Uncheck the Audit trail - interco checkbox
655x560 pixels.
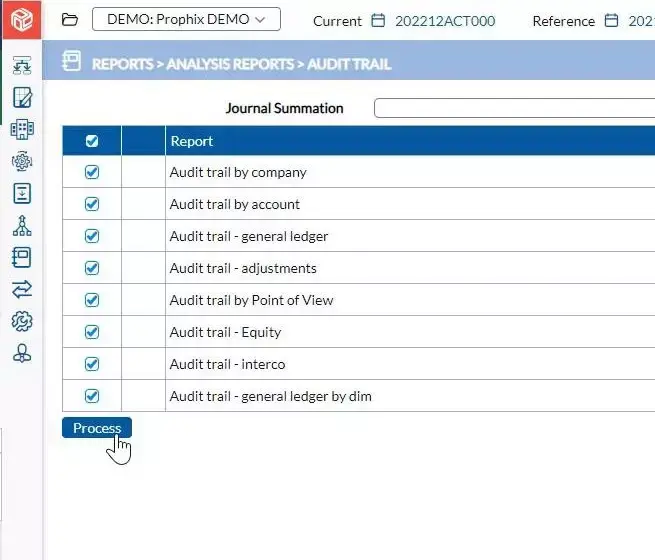tap(92, 364)
